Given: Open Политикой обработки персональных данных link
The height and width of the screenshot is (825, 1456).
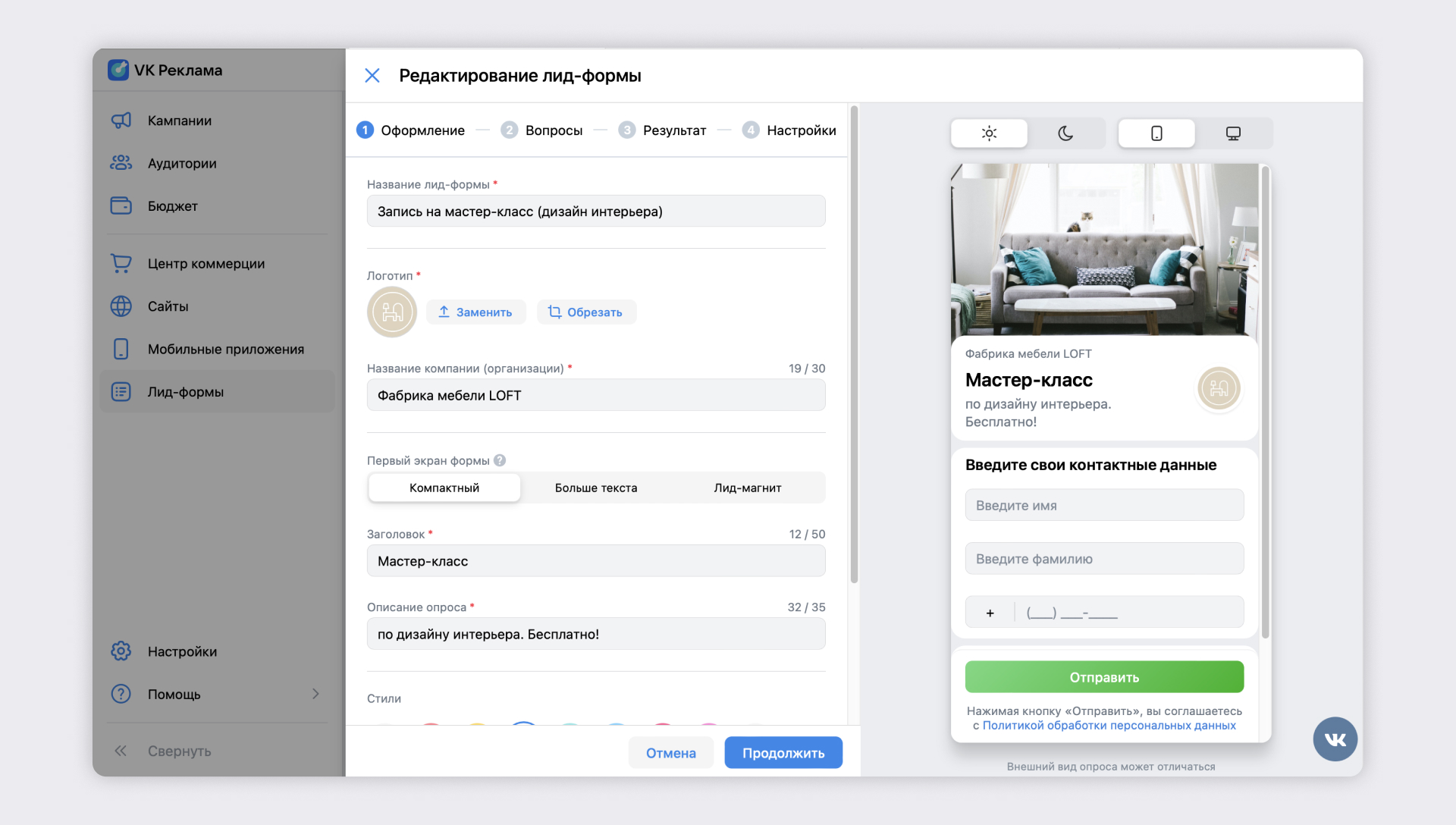Looking at the screenshot, I should (x=1109, y=726).
